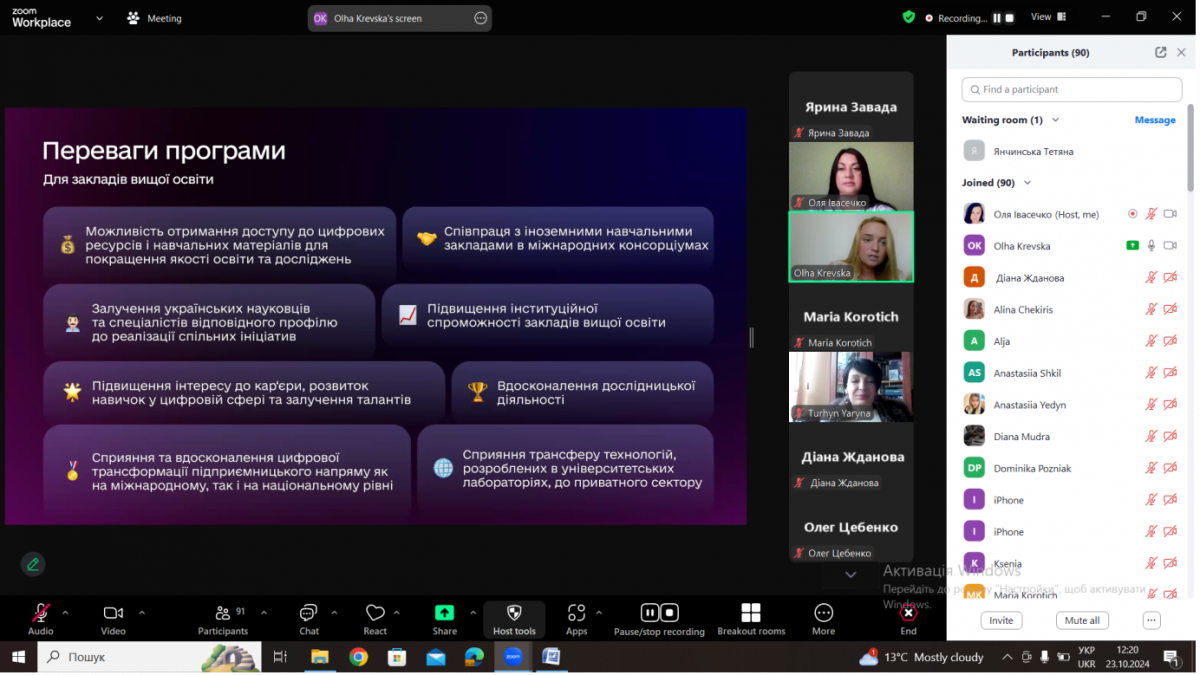Select Ksenia in participant list
Screen dimensions: 1200x675
[x=1067, y=564]
